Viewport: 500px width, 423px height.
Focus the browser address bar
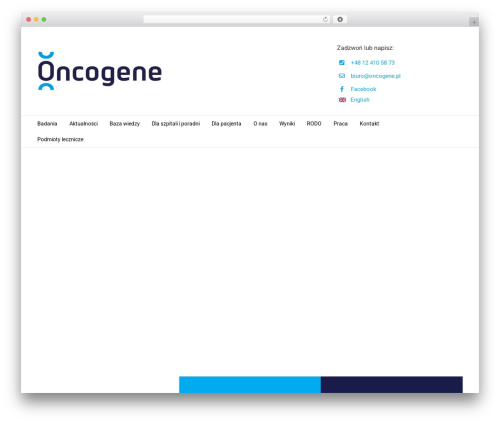pos(237,19)
